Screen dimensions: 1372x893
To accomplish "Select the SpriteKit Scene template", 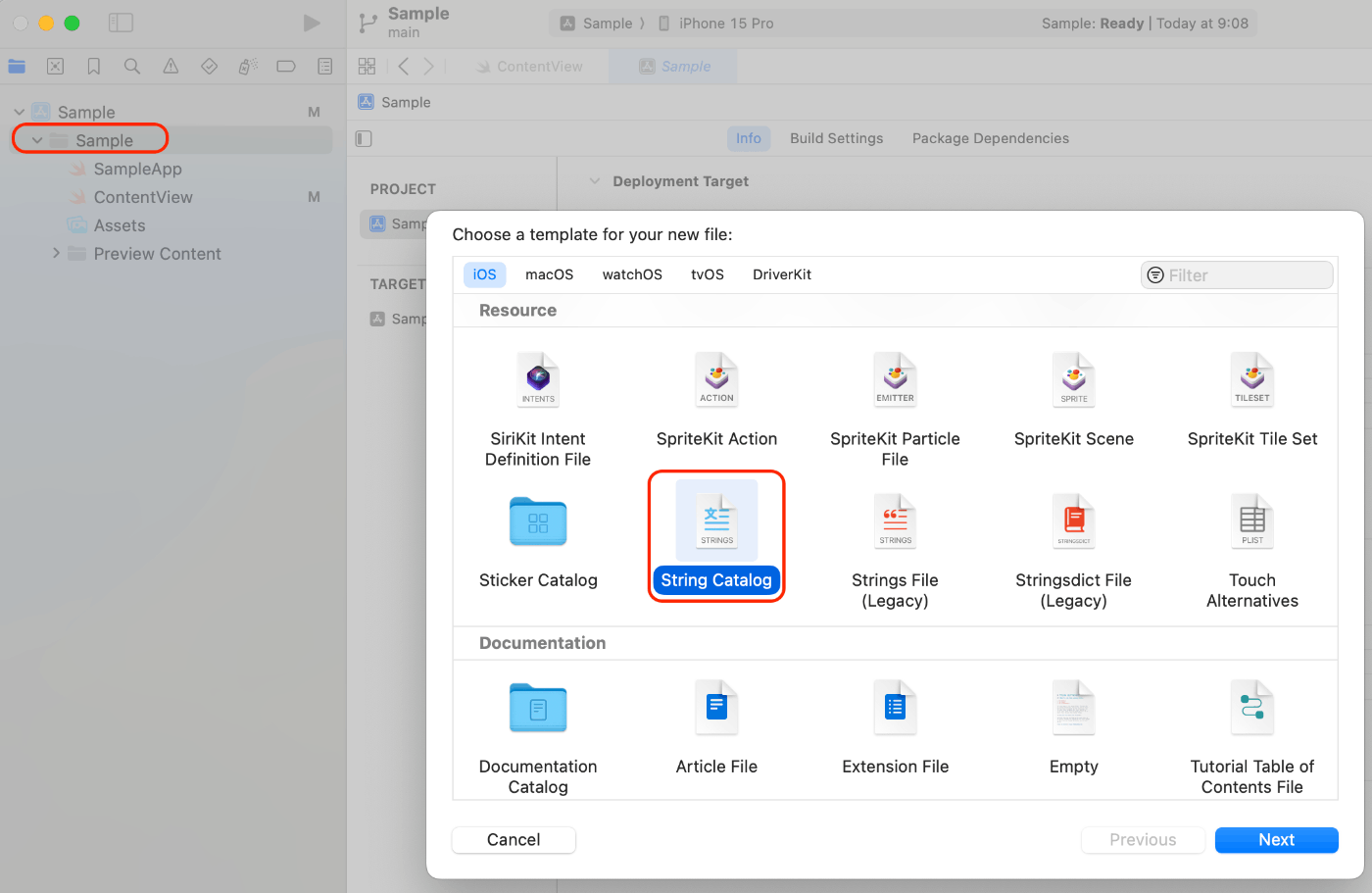I will pyautogui.click(x=1074, y=400).
